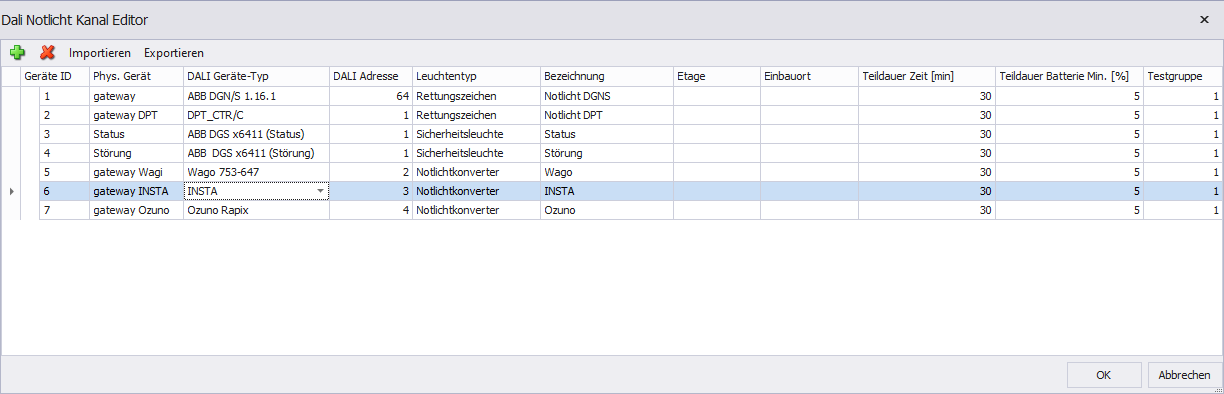Open the Exportieren menu item

pos(174,52)
